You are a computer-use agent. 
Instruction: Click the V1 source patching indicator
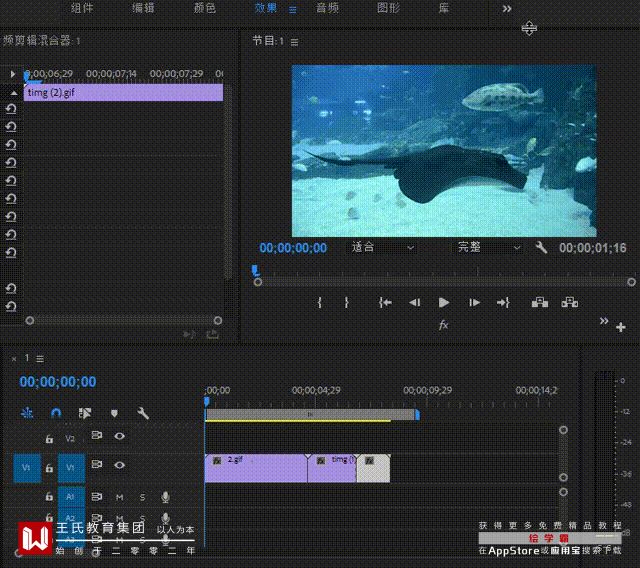[x=27, y=468]
